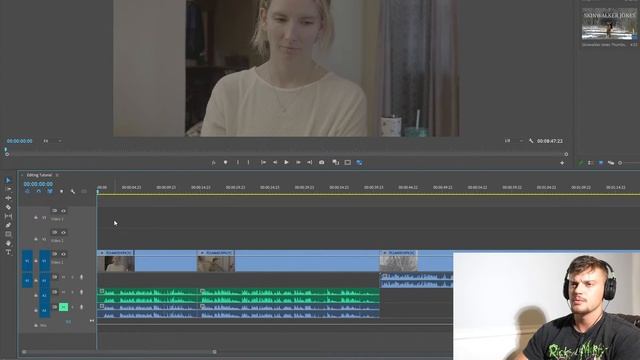Toggle insert sequences as nests
This screenshot has height=360, width=640.
(27, 191)
